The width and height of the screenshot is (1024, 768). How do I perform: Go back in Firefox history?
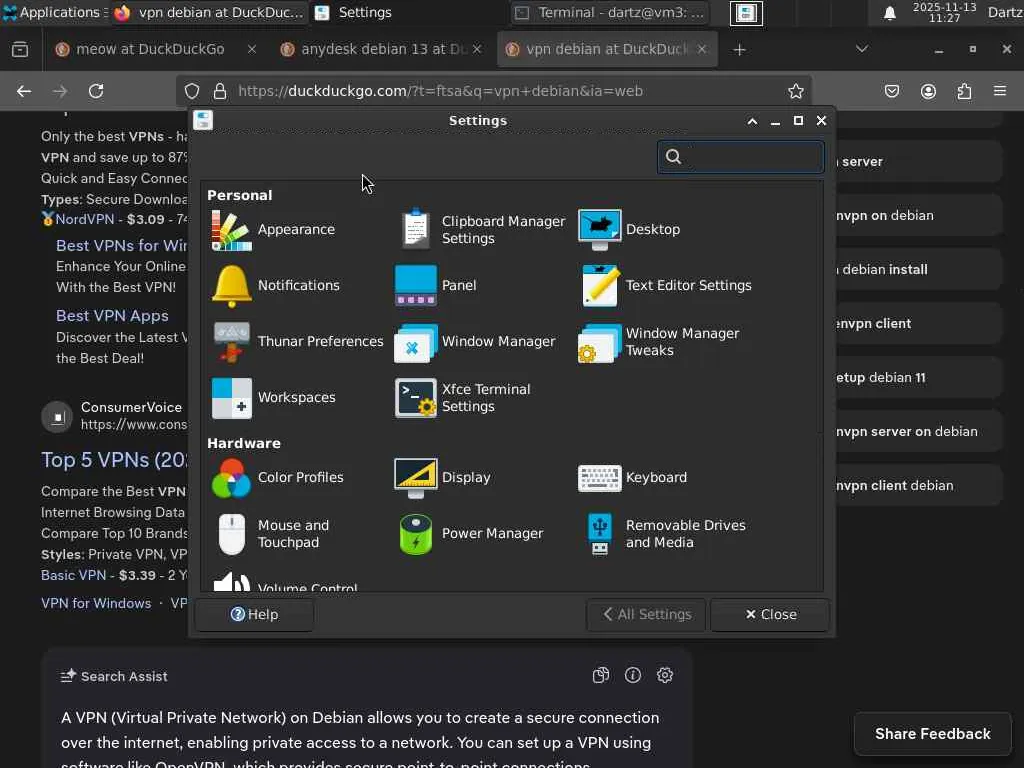[x=24, y=91]
